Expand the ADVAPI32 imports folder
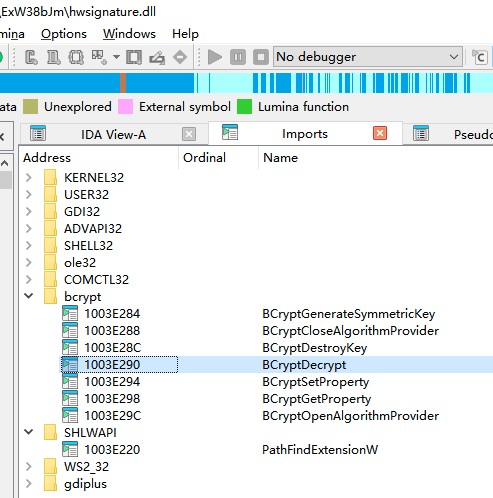The width and height of the screenshot is (493, 498). (29, 228)
